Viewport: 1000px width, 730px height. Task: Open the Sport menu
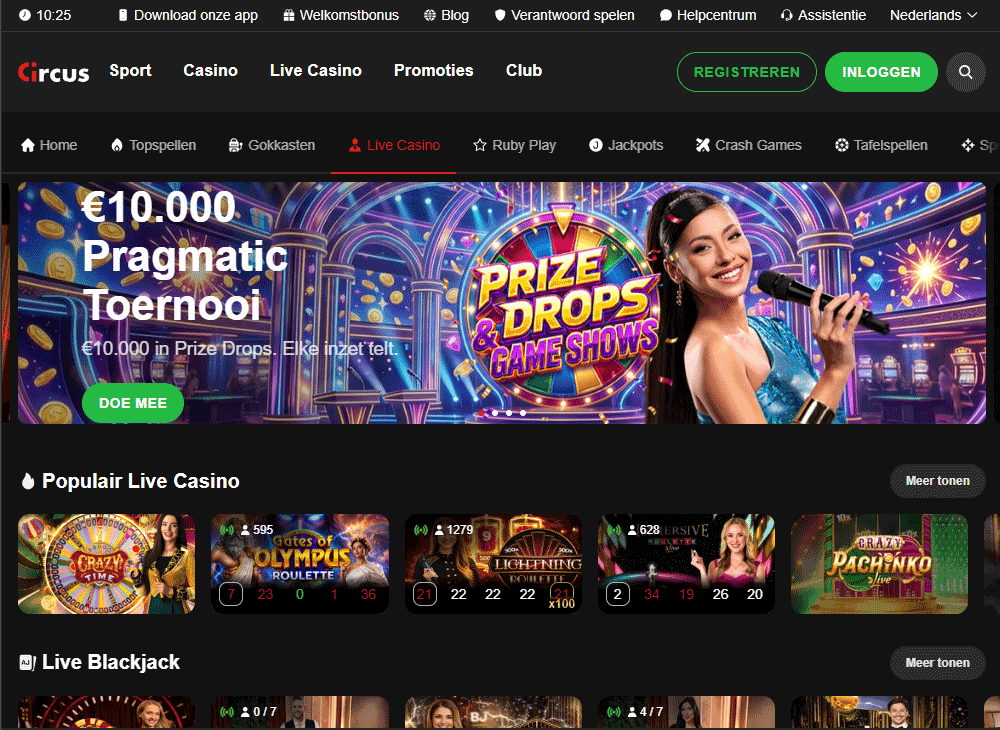[x=130, y=70]
